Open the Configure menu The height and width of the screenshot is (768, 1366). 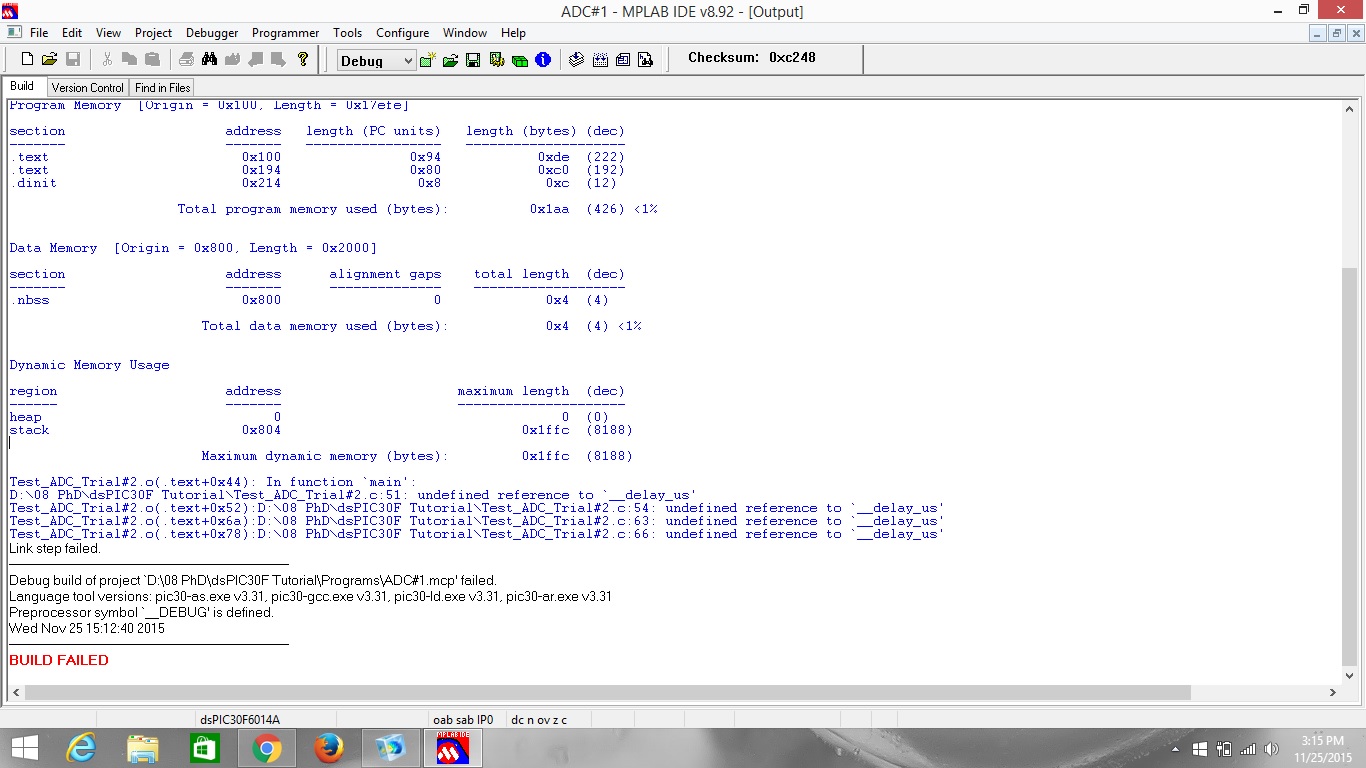[402, 33]
